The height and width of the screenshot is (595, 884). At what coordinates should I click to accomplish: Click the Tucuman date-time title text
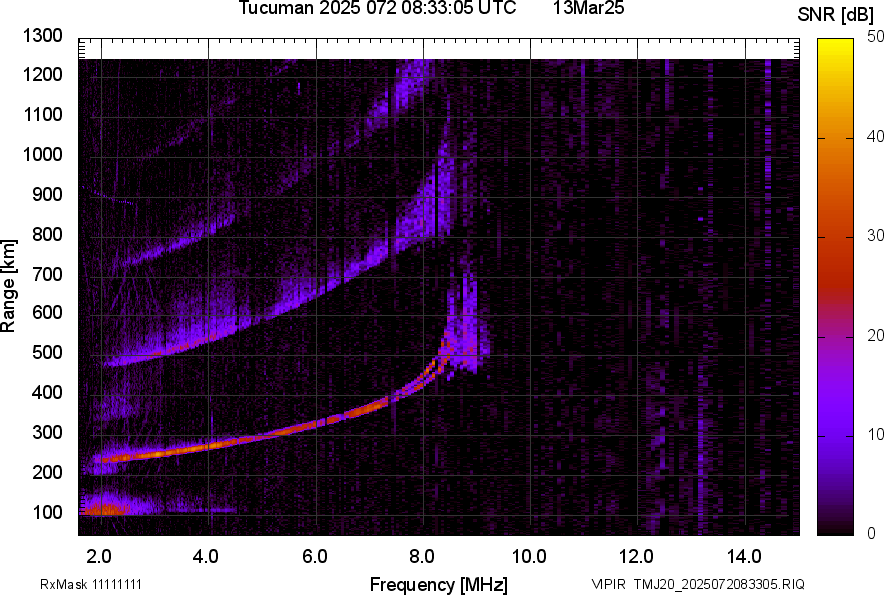[377, 7]
